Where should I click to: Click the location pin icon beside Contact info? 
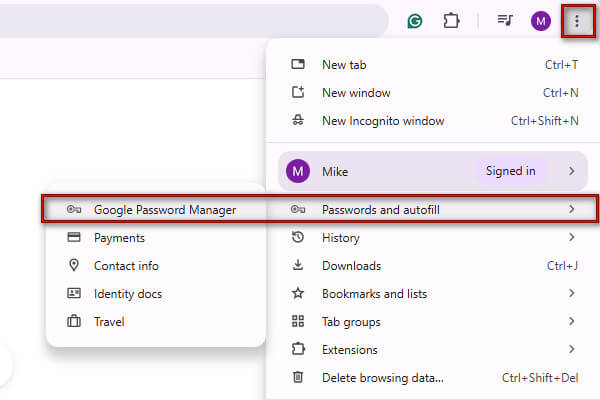click(x=74, y=265)
